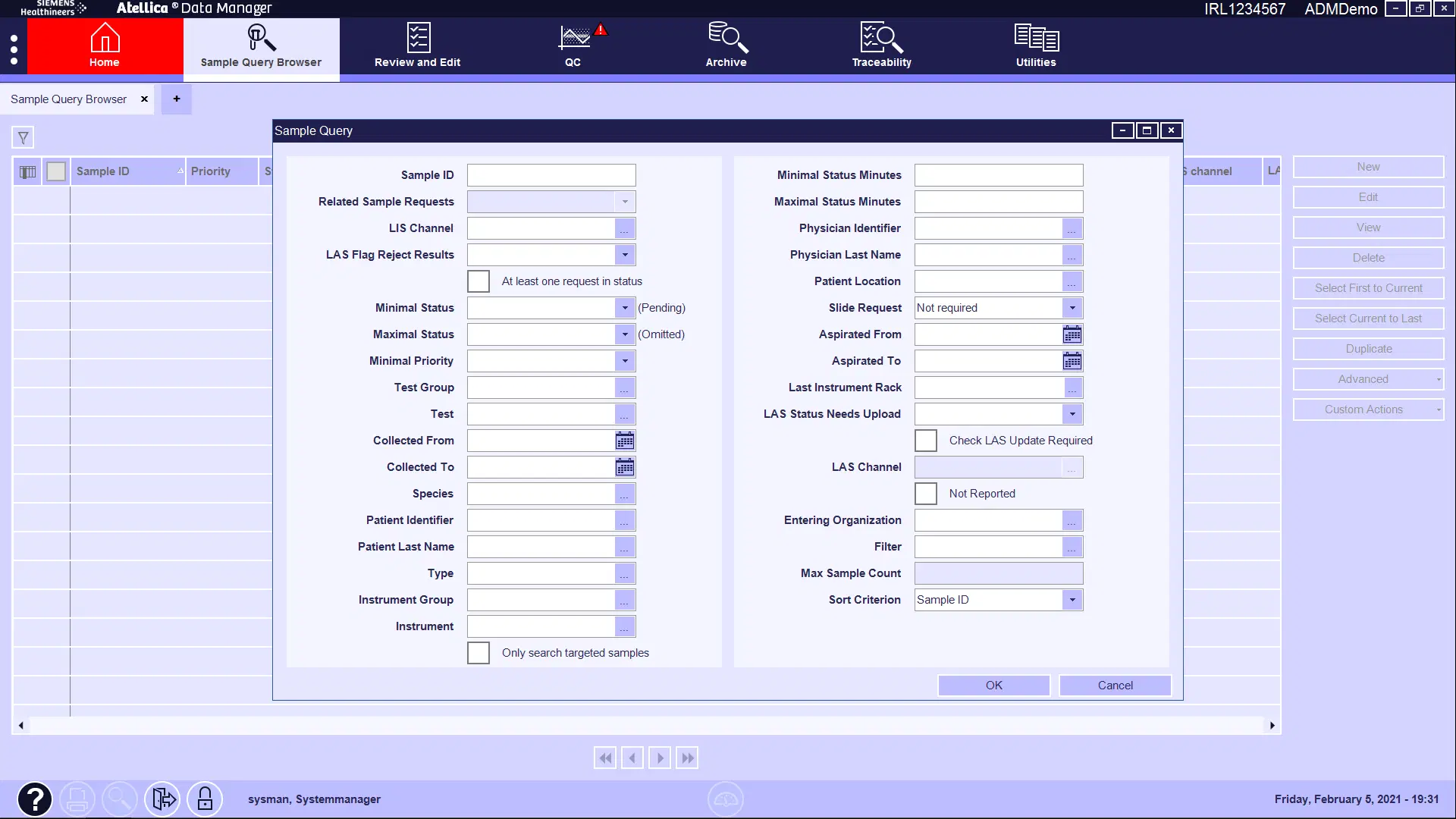This screenshot has width=1456, height=819.
Task: Open the Traceability module
Action: pos(881,45)
